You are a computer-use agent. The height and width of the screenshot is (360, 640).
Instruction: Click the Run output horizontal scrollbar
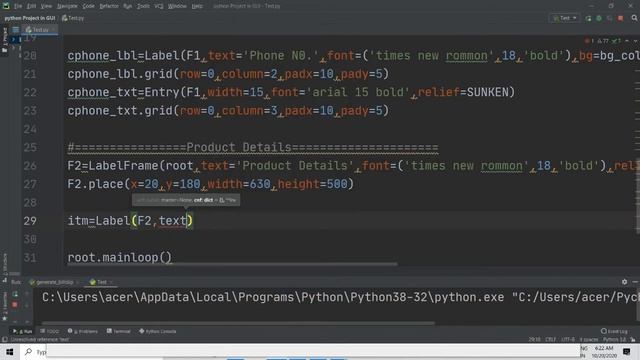click(238, 323)
